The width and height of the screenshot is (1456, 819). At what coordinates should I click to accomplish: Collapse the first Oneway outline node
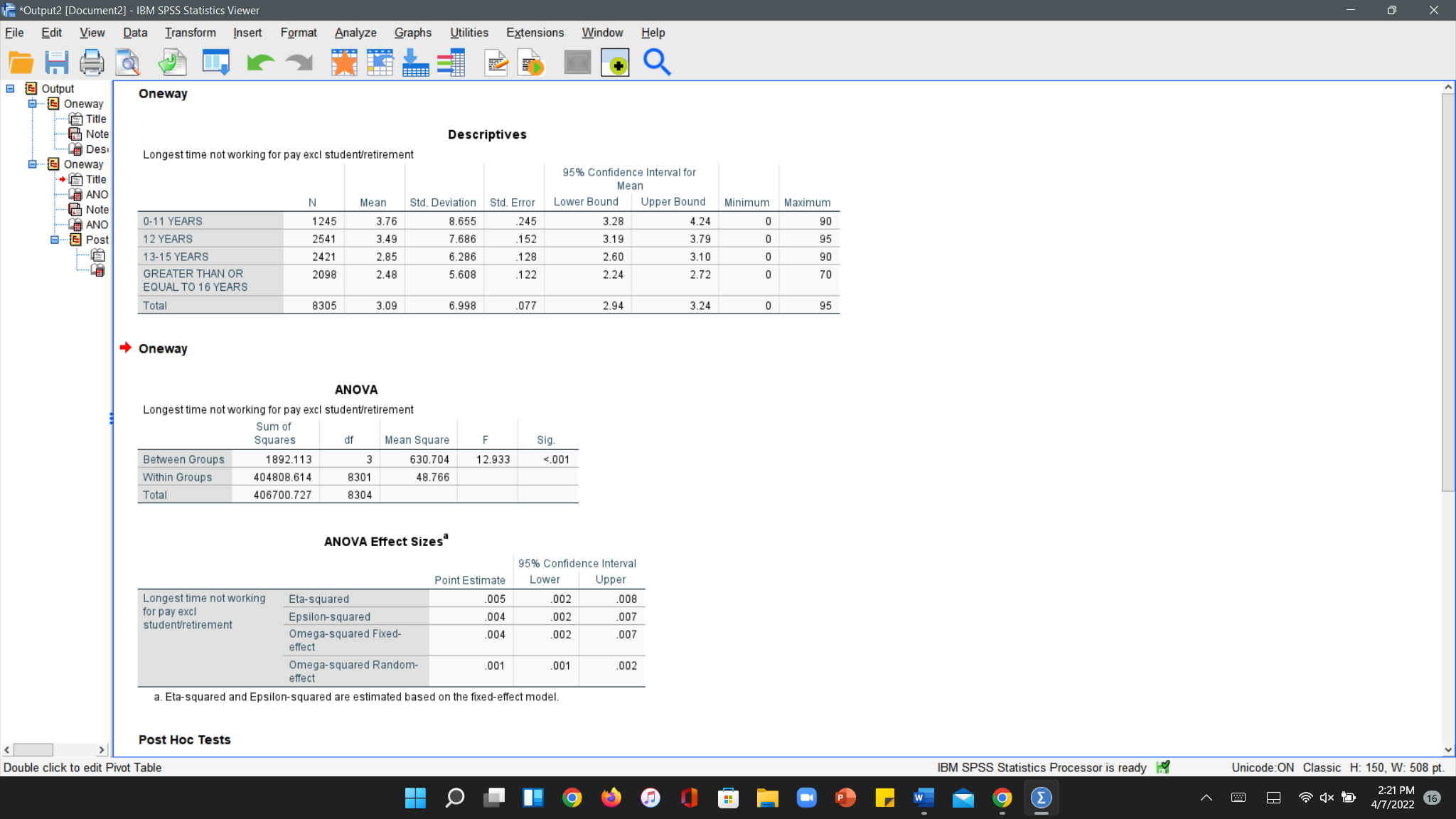pos(33,104)
